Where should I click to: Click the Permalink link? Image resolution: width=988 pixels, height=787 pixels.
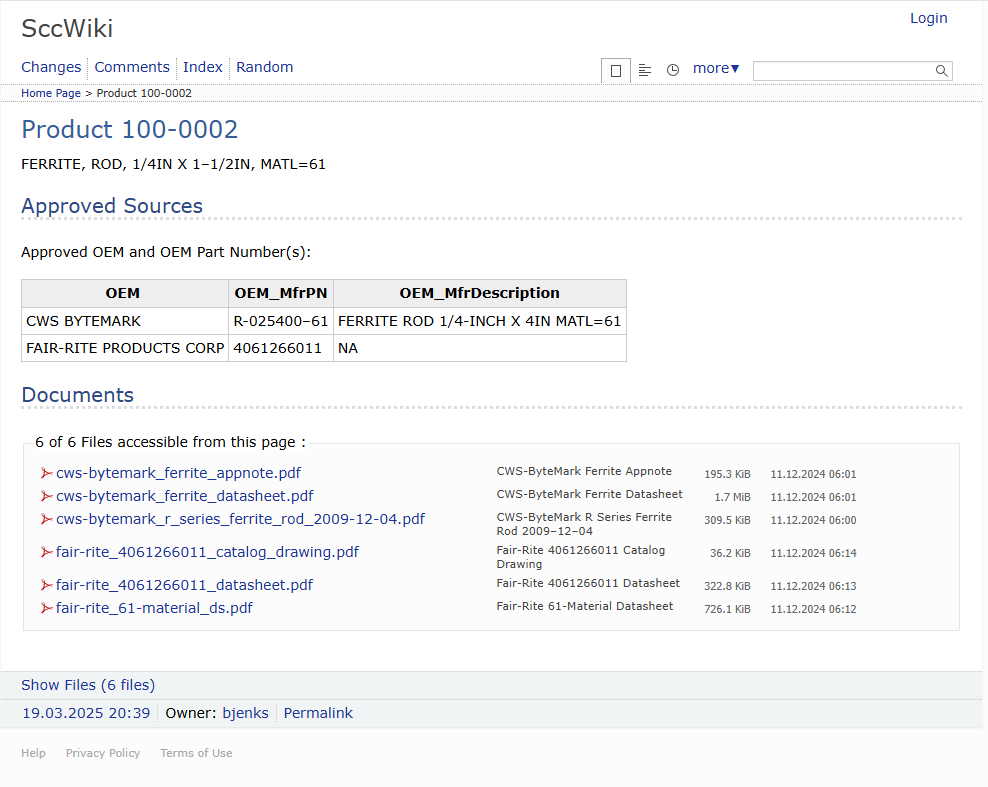pyautogui.click(x=318, y=713)
